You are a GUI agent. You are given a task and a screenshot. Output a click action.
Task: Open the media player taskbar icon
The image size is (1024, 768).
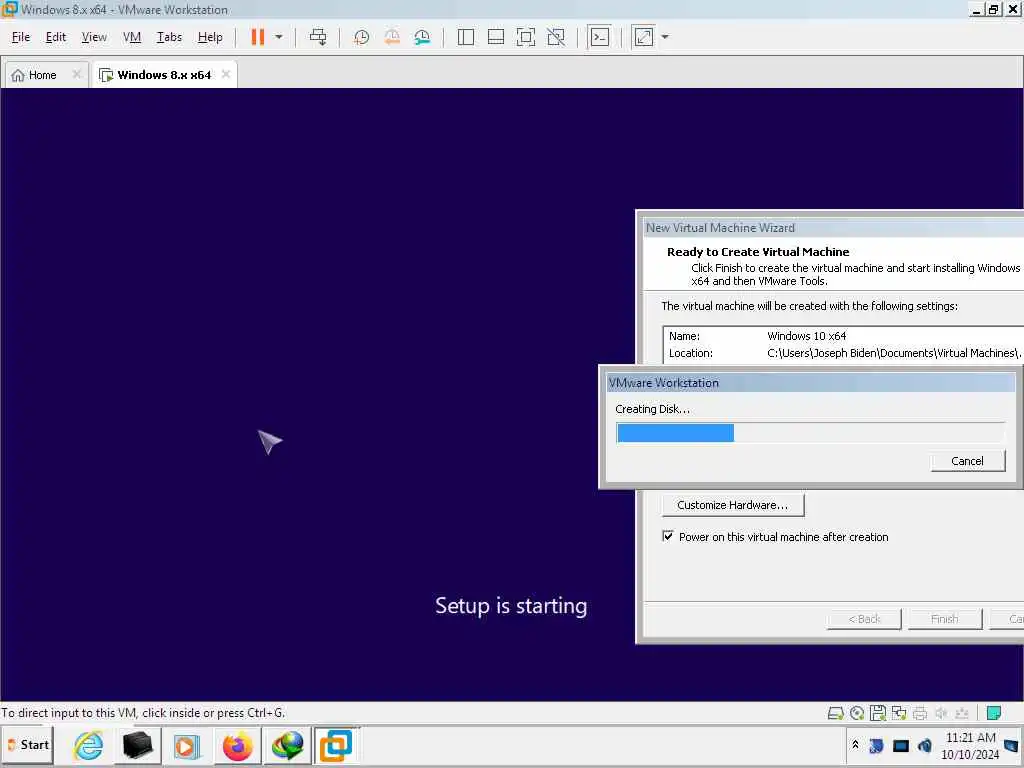[x=187, y=745]
